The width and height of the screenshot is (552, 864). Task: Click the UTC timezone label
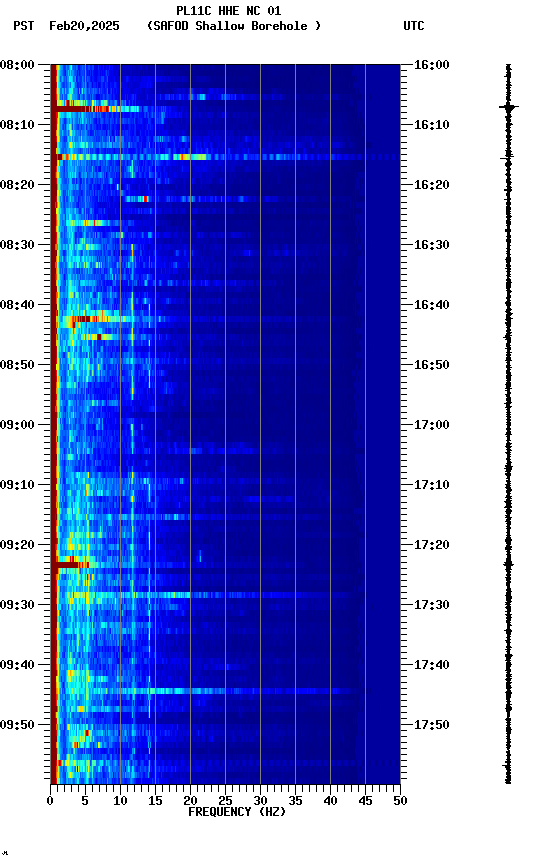pyautogui.click(x=414, y=26)
